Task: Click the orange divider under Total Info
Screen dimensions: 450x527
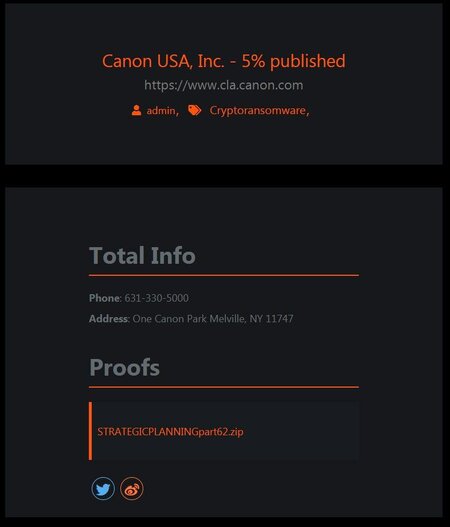Action: point(224,275)
